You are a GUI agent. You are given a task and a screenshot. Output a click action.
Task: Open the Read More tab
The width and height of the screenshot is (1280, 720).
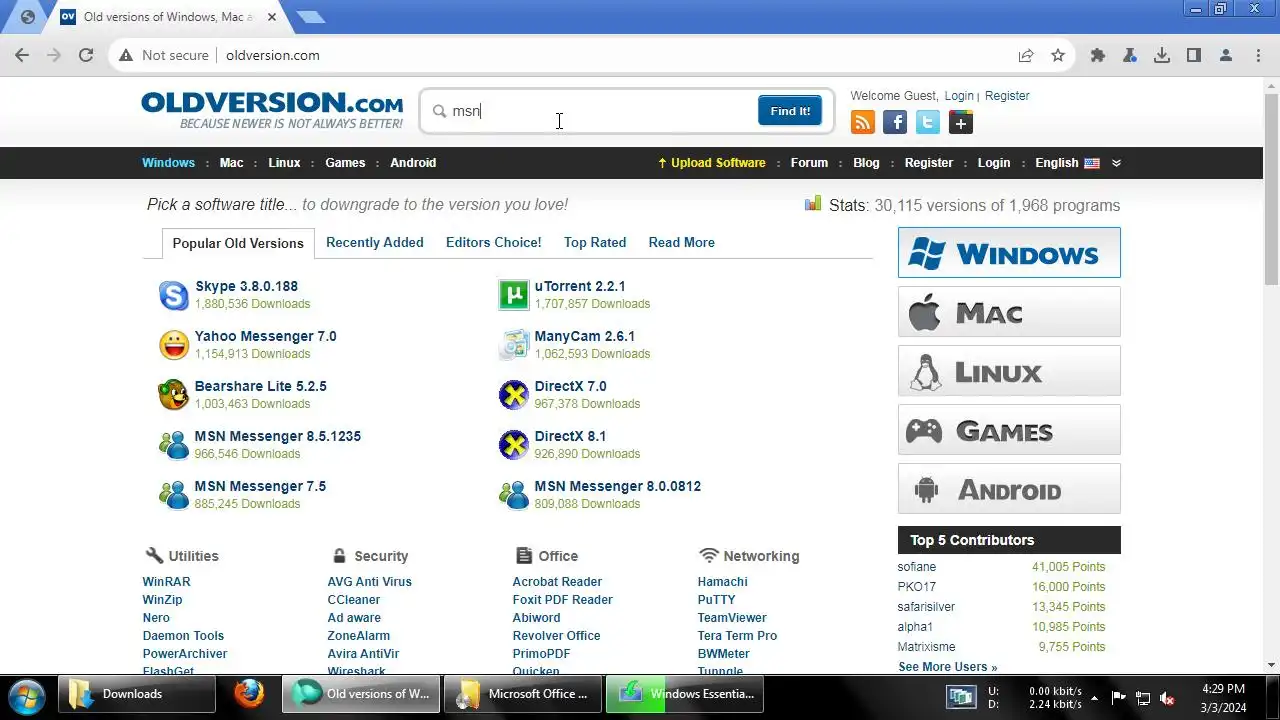(x=682, y=242)
